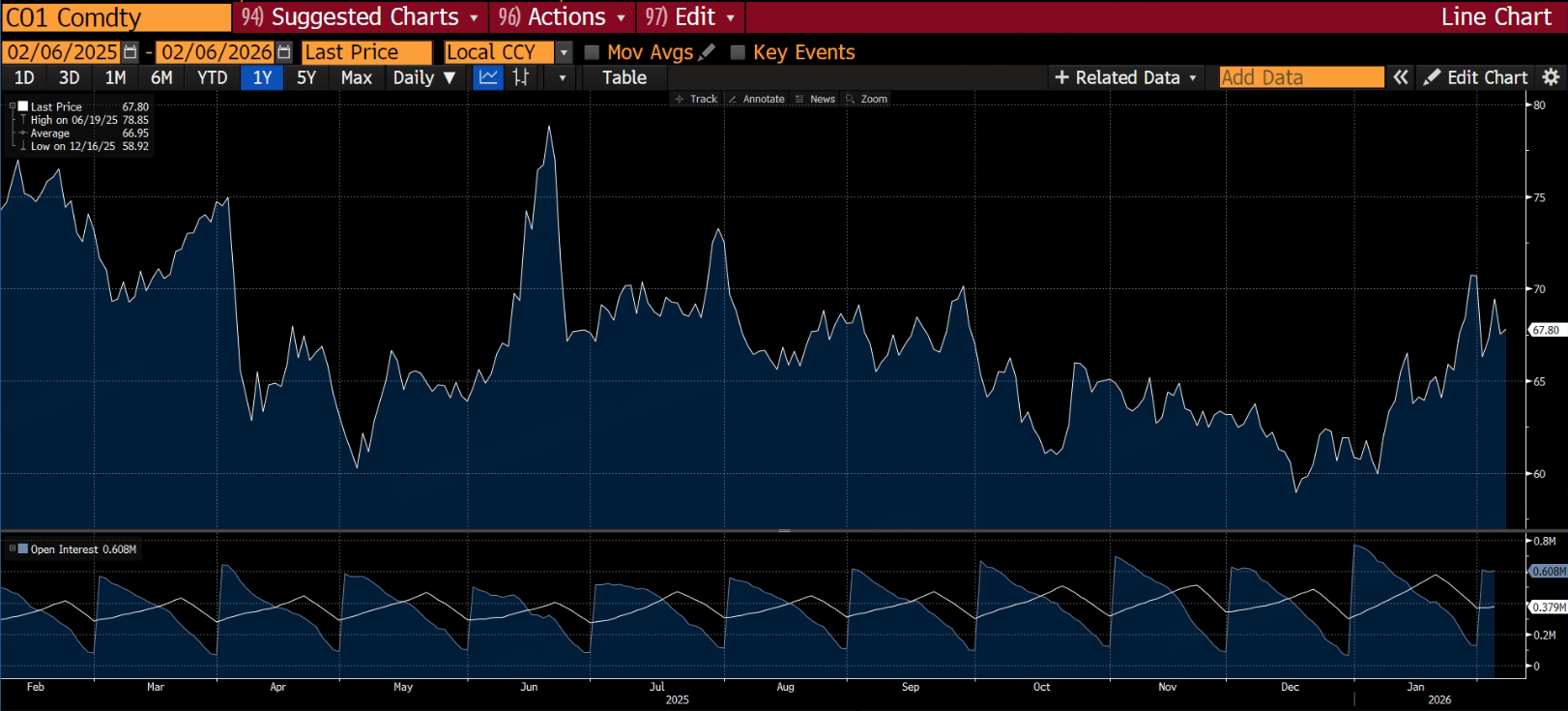The width and height of the screenshot is (1568, 711).
Task: Click the start date field 02/06/2025
Action: [63, 52]
